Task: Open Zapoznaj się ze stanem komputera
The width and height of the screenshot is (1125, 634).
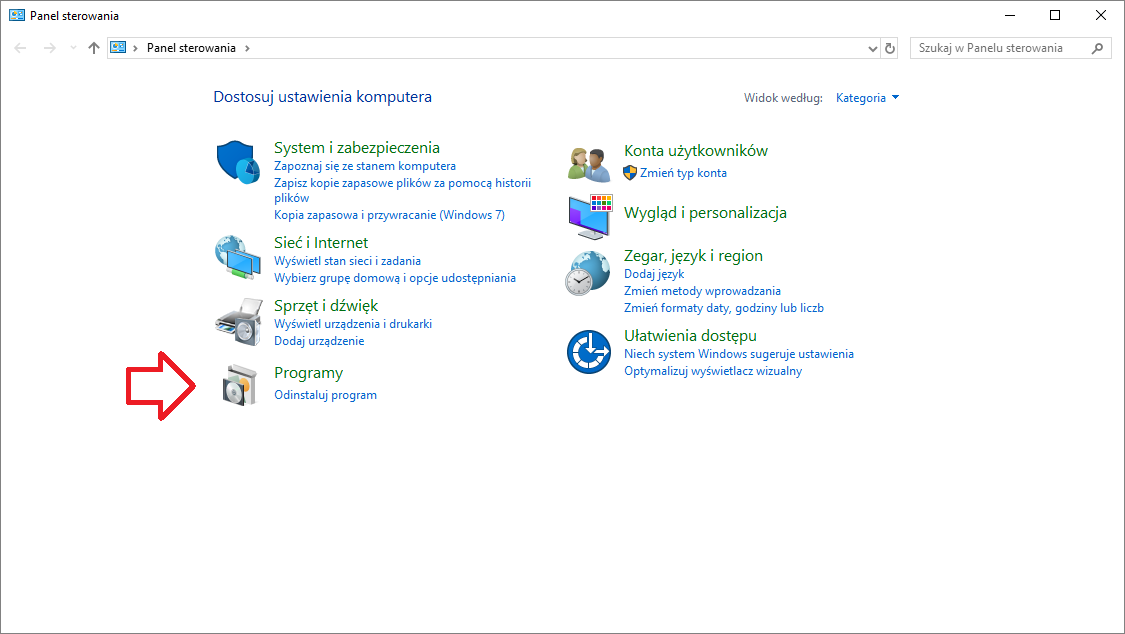Action: (x=364, y=166)
